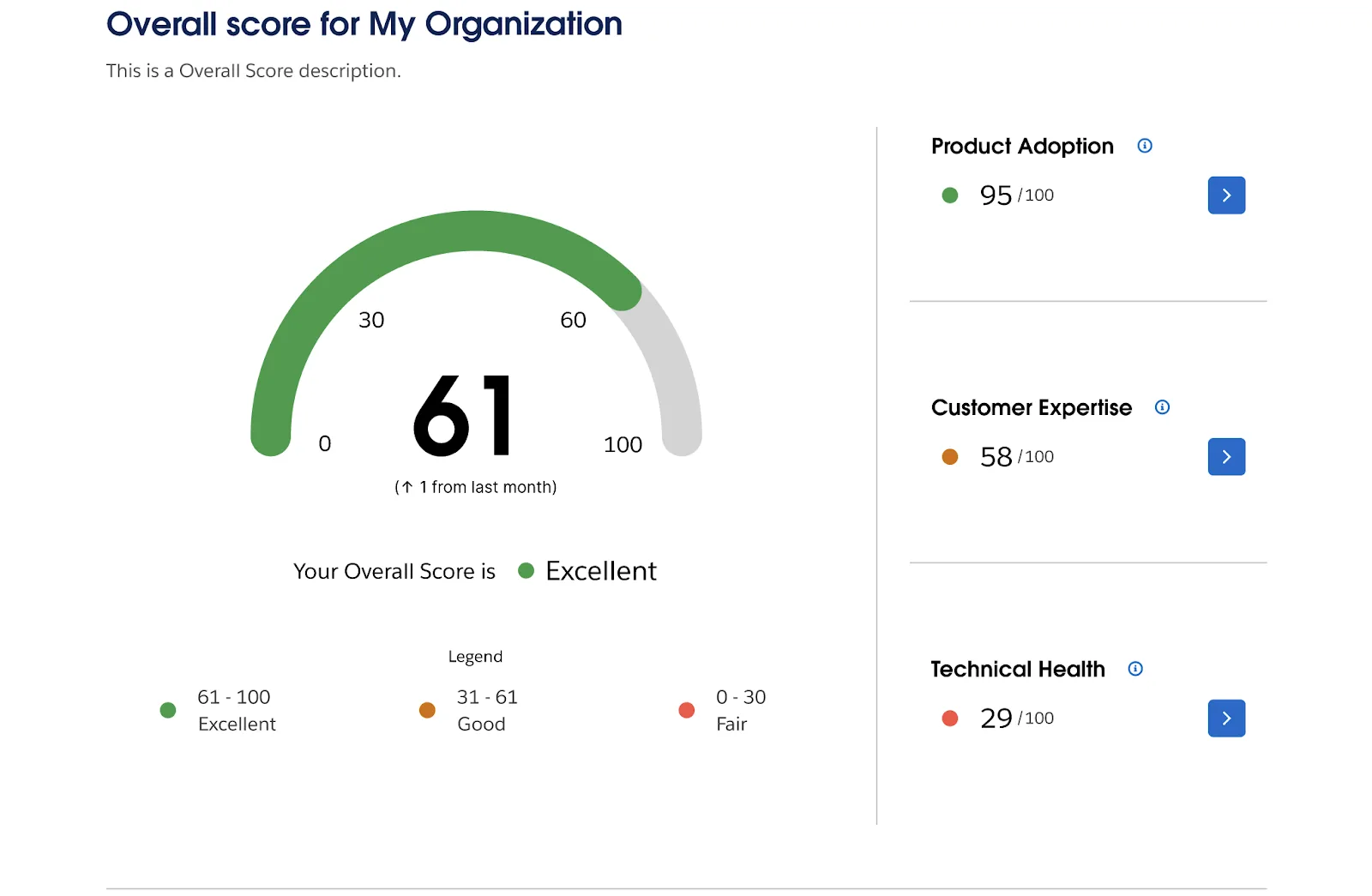This screenshot has height=896, width=1372.
Task: Click the 'Good' legend label
Action: [x=481, y=725]
